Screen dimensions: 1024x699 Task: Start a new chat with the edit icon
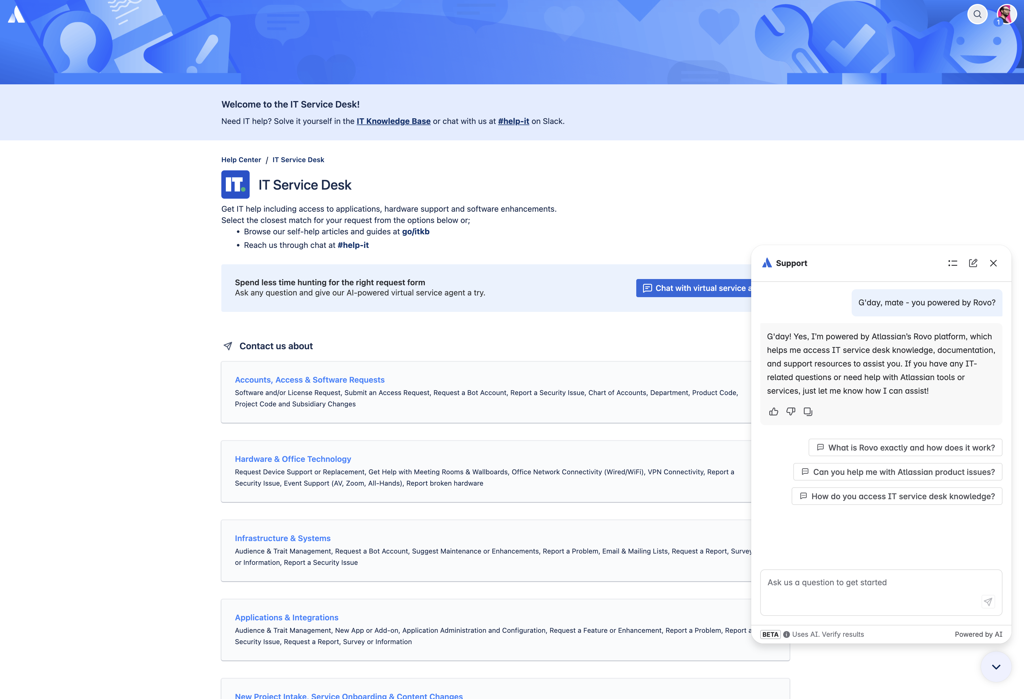point(973,263)
